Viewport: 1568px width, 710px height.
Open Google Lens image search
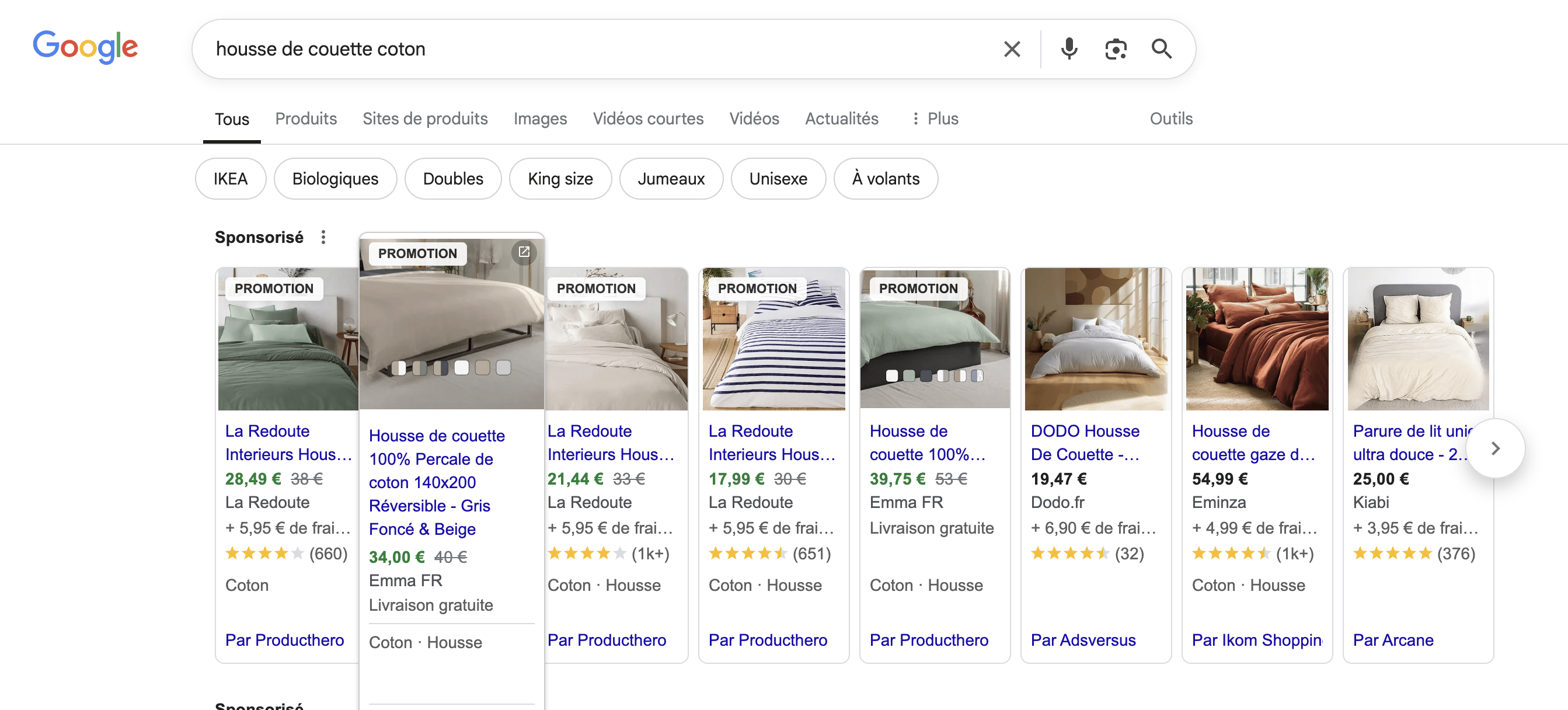(x=1115, y=48)
